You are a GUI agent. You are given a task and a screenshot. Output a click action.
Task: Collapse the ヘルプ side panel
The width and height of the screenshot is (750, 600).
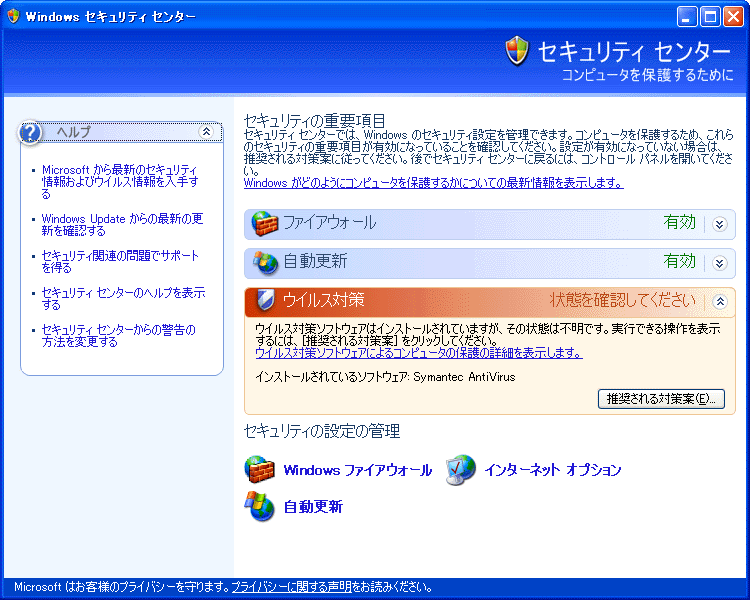coord(206,132)
